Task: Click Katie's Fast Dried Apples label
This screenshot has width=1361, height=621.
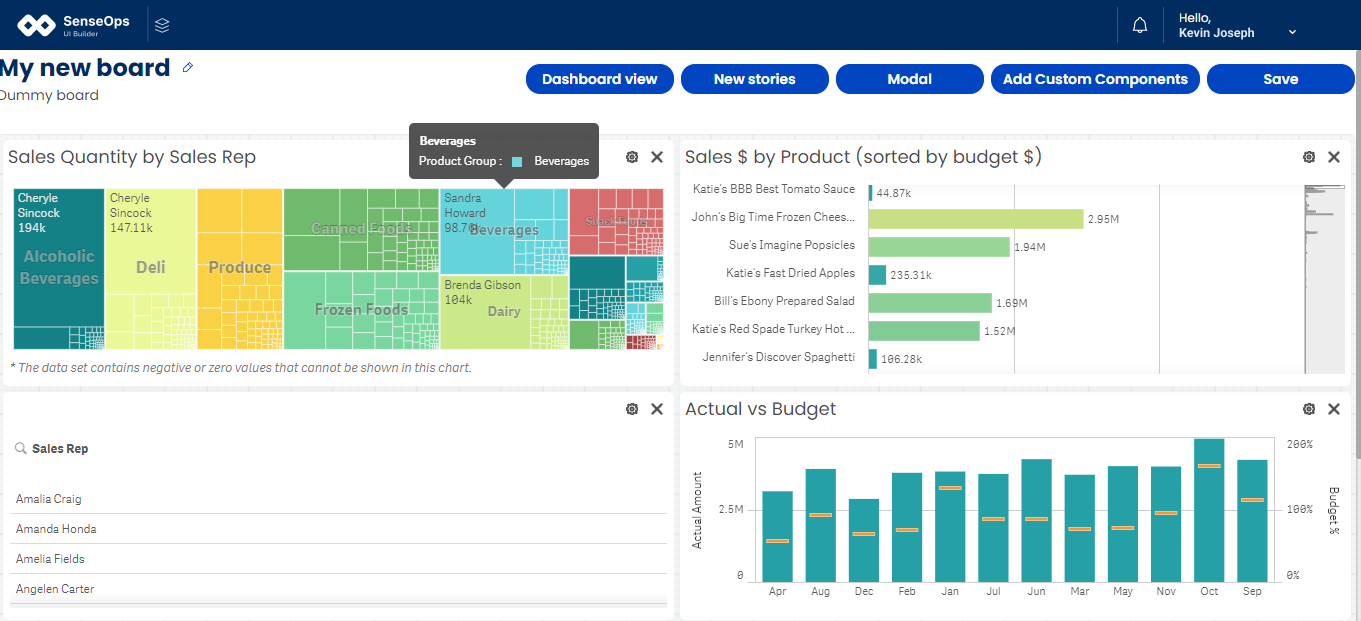Action: click(x=790, y=273)
